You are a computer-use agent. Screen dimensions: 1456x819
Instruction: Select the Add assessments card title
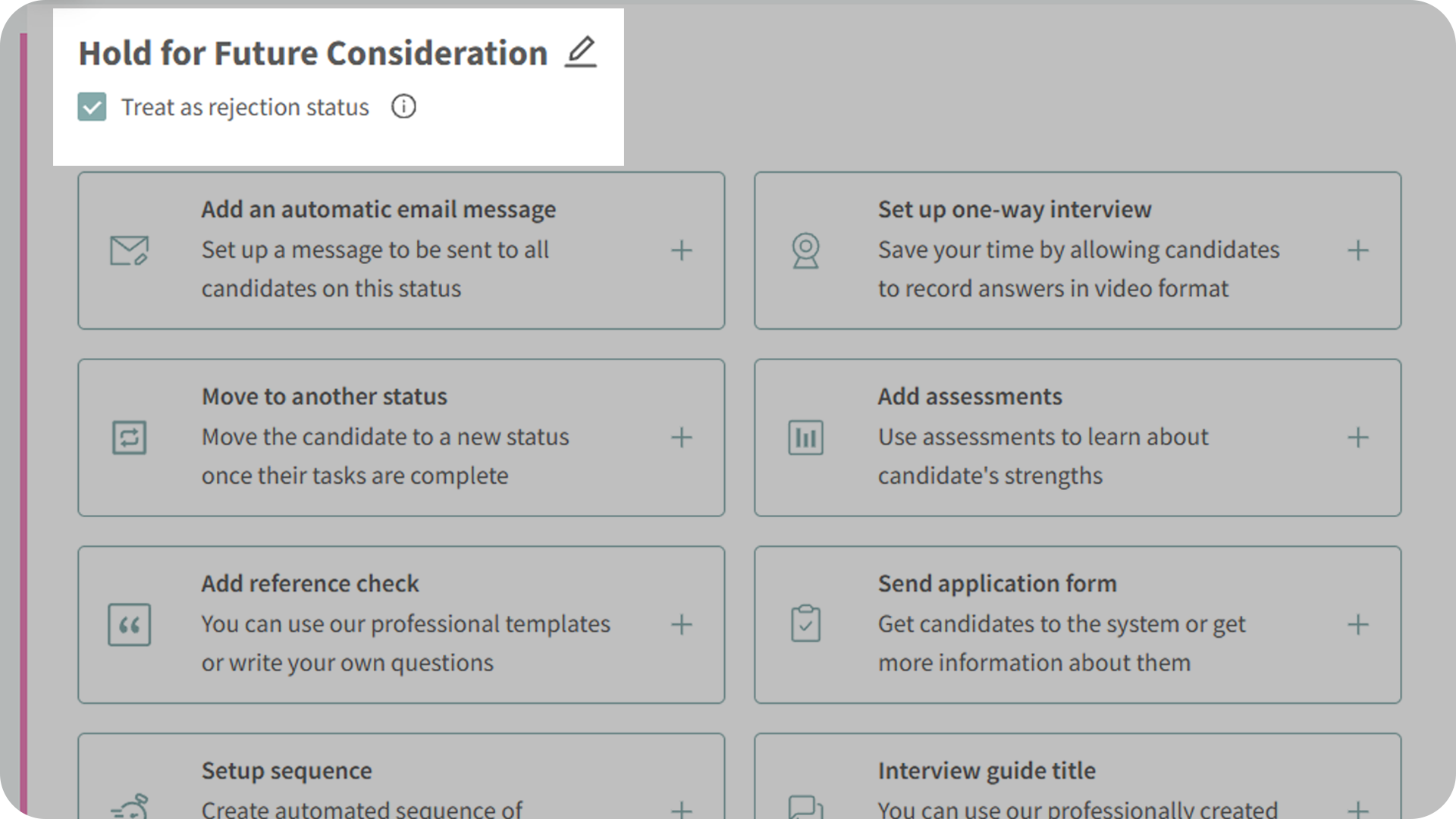970,397
